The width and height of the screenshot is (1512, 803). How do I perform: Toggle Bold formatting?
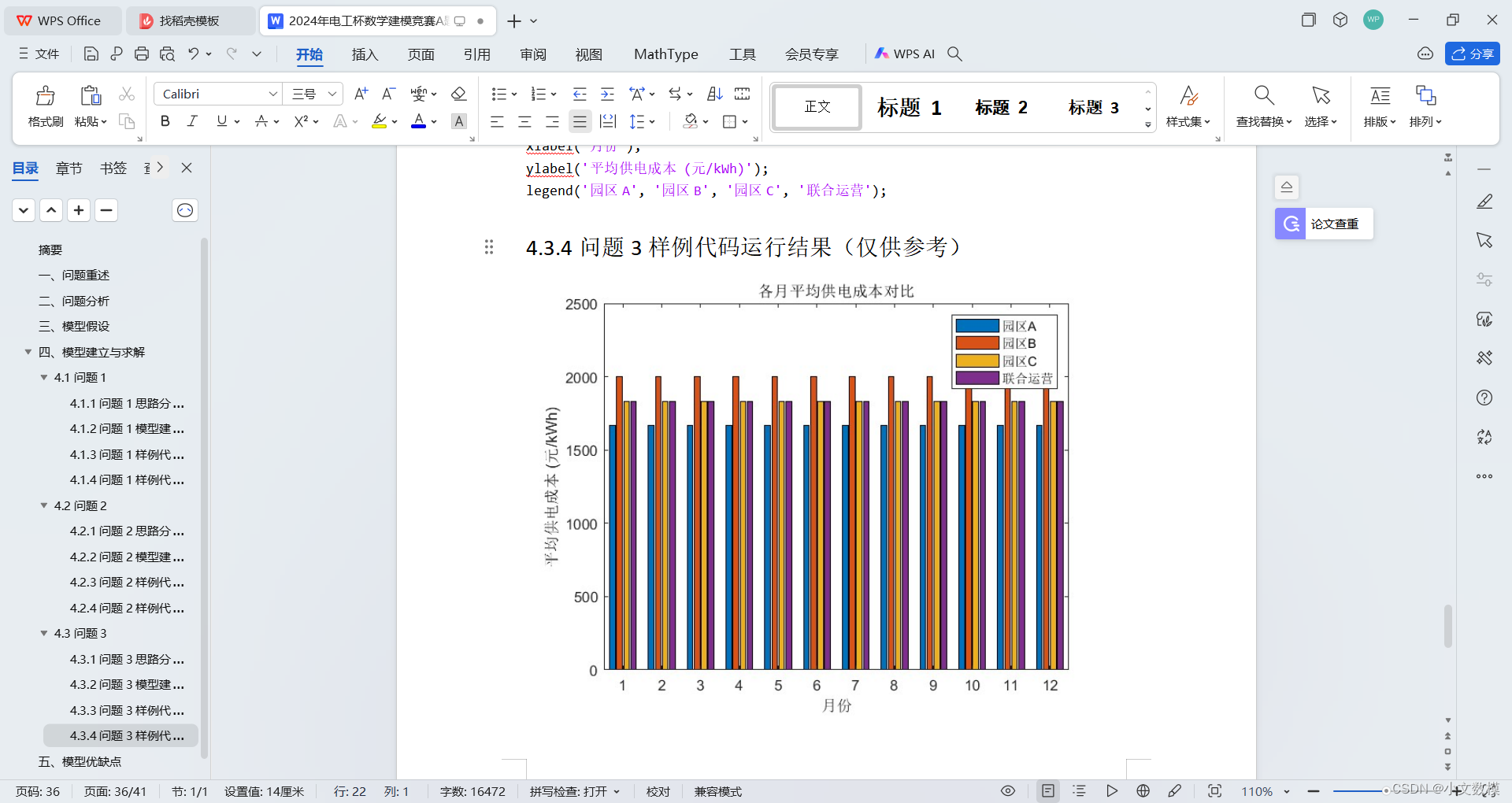pyautogui.click(x=165, y=121)
